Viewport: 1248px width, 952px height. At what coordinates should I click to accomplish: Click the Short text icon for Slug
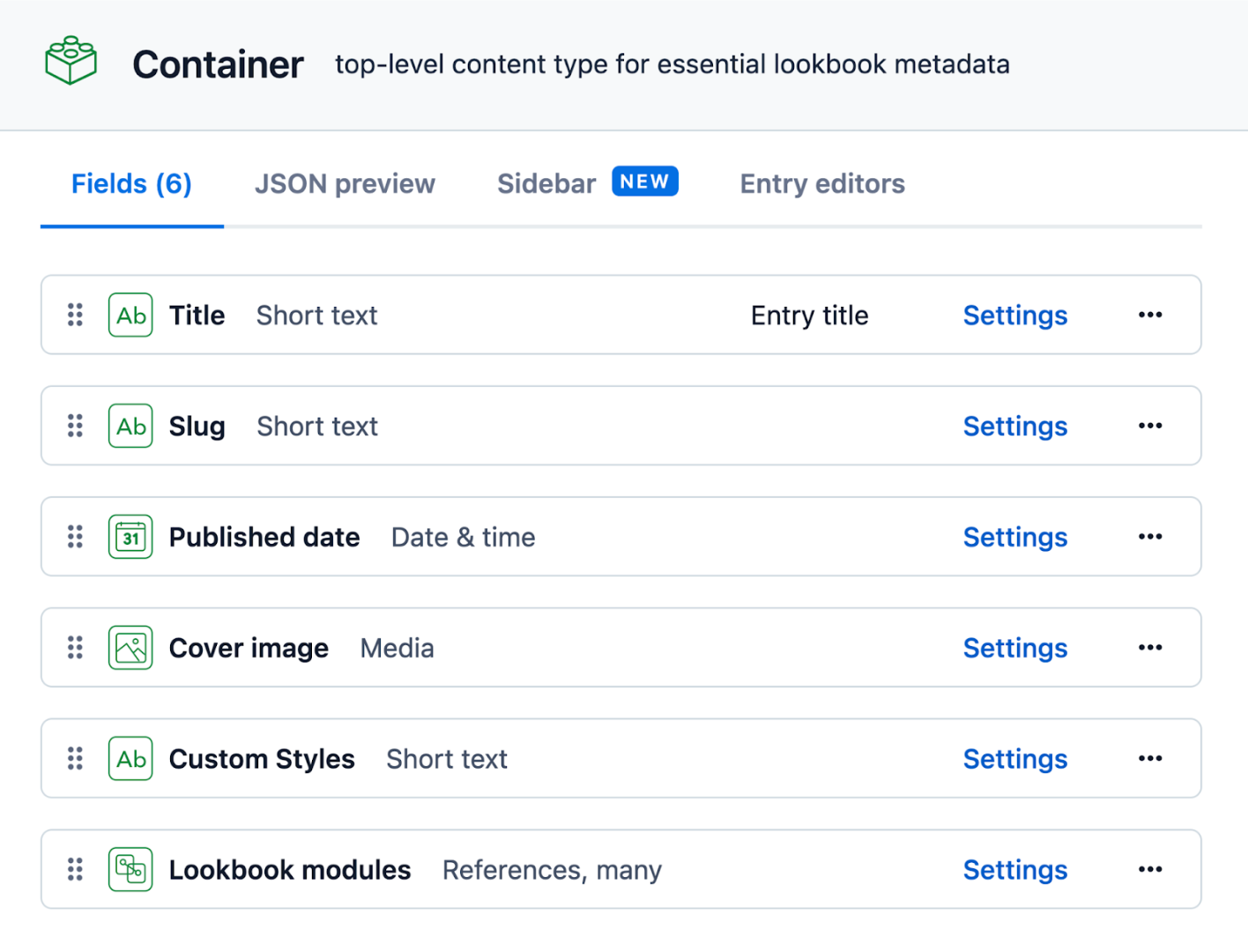click(x=130, y=426)
